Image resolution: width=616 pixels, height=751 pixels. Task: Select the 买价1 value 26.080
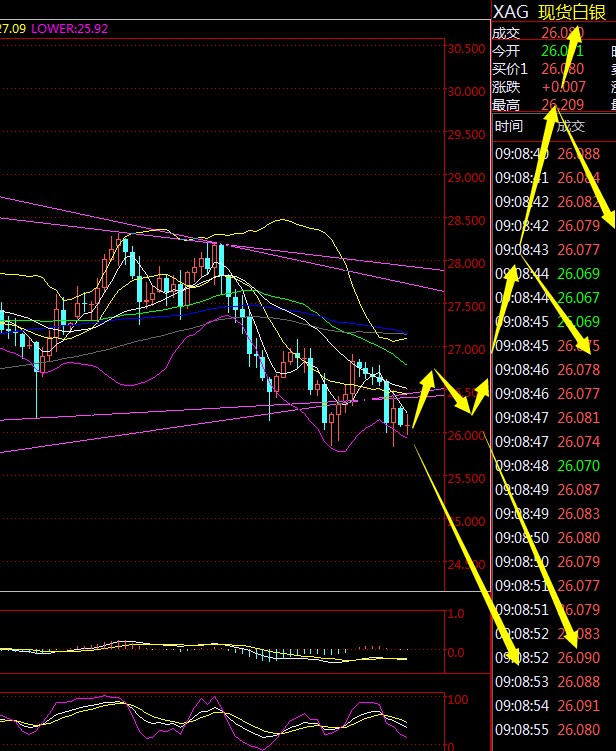pos(563,69)
